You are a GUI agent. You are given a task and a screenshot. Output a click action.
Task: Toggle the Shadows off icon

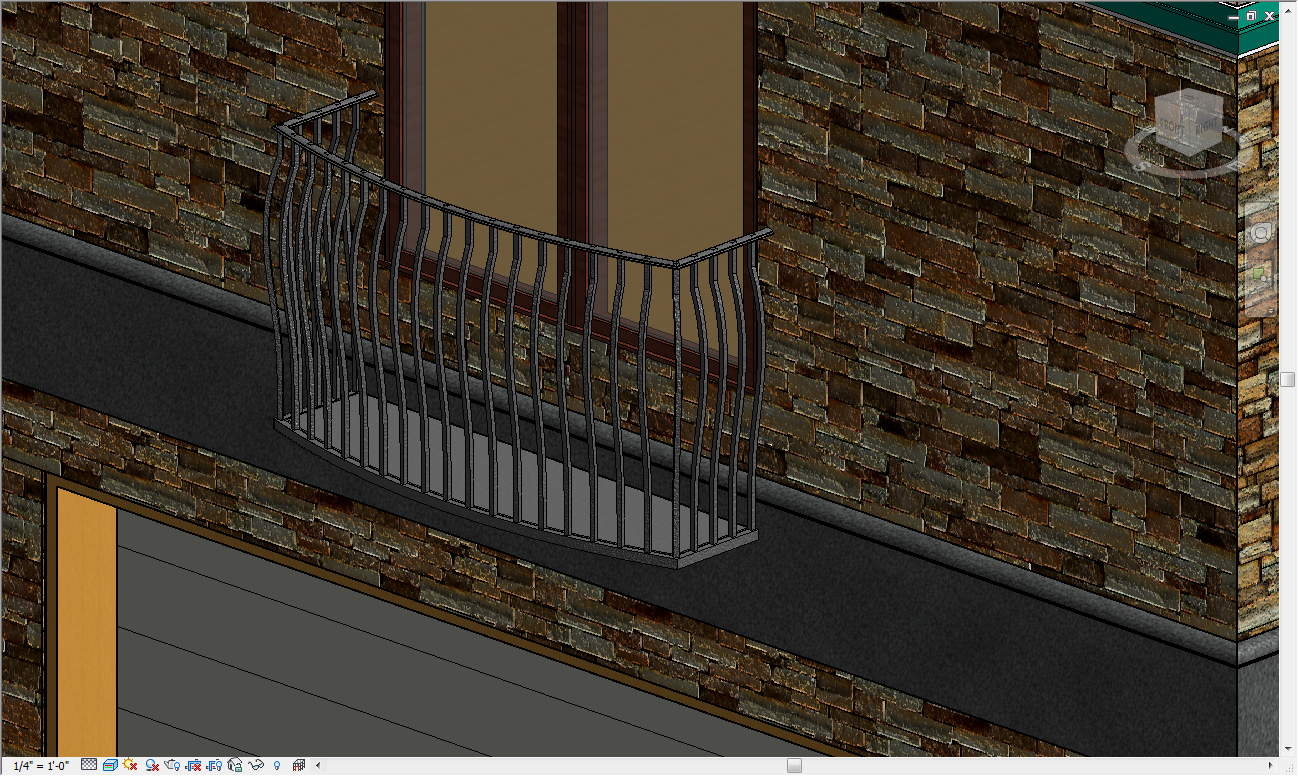152,766
